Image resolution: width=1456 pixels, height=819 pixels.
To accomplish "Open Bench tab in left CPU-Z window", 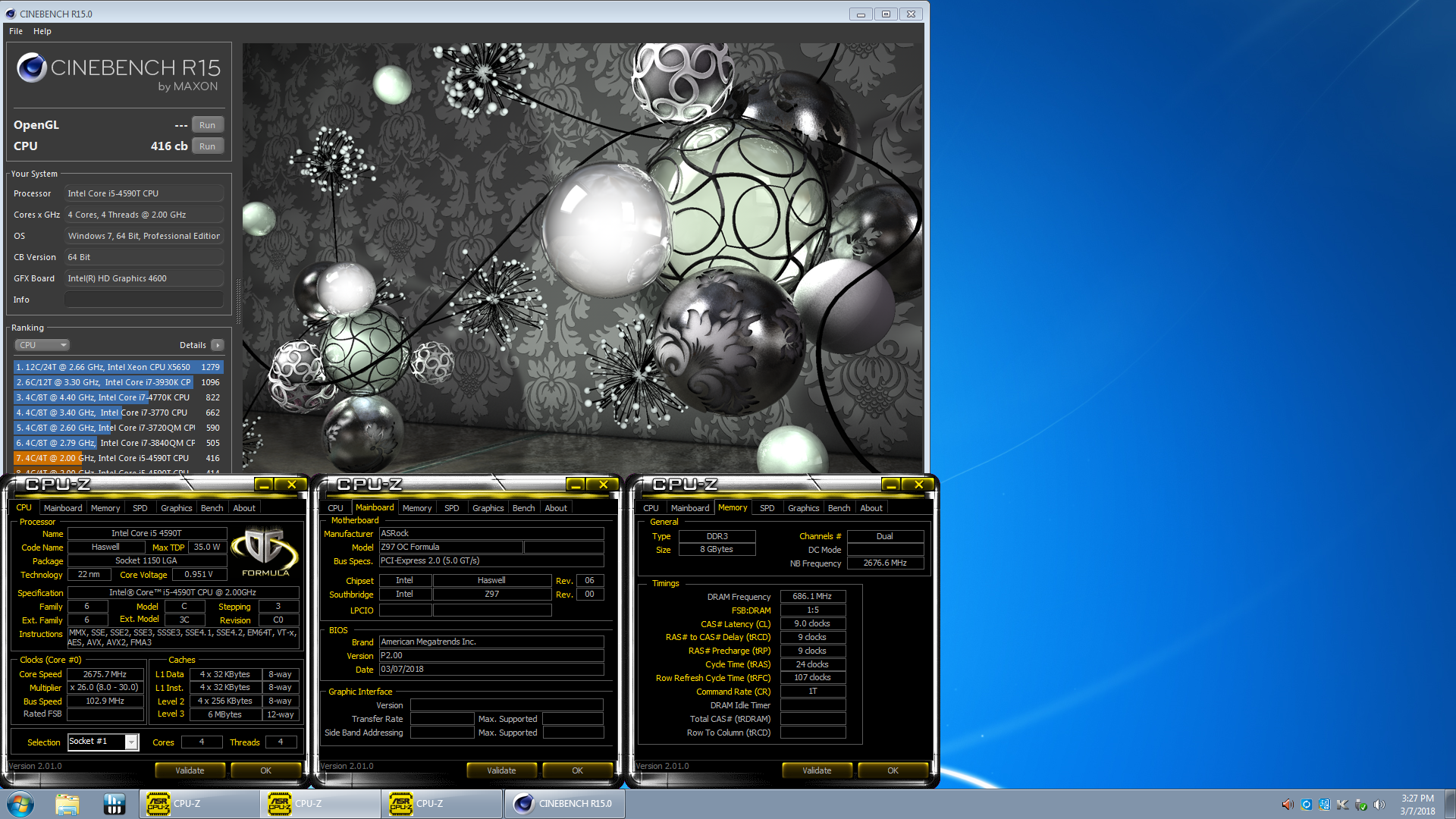I will tap(212, 508).
